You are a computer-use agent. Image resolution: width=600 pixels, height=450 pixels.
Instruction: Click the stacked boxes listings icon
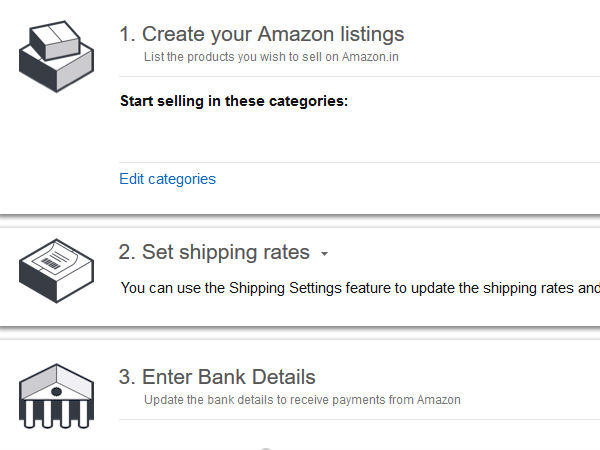[56, 56]
